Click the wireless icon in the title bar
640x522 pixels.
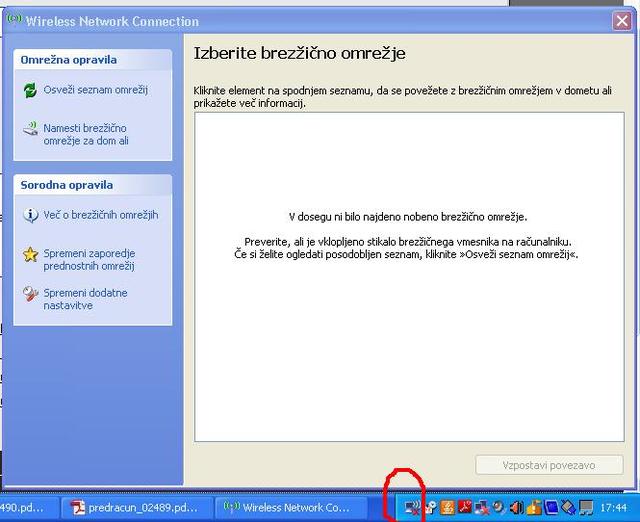[14, 19]
